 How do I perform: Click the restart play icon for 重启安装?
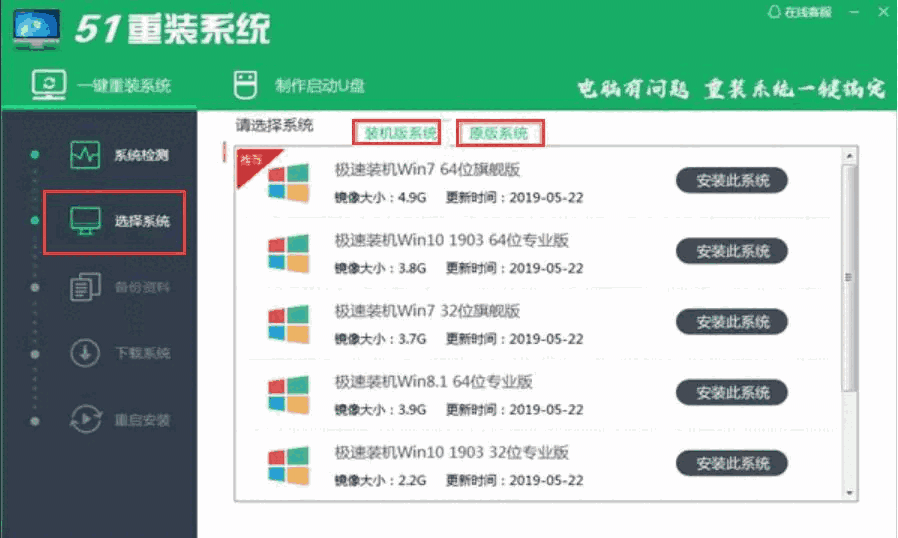pos(86,419)
